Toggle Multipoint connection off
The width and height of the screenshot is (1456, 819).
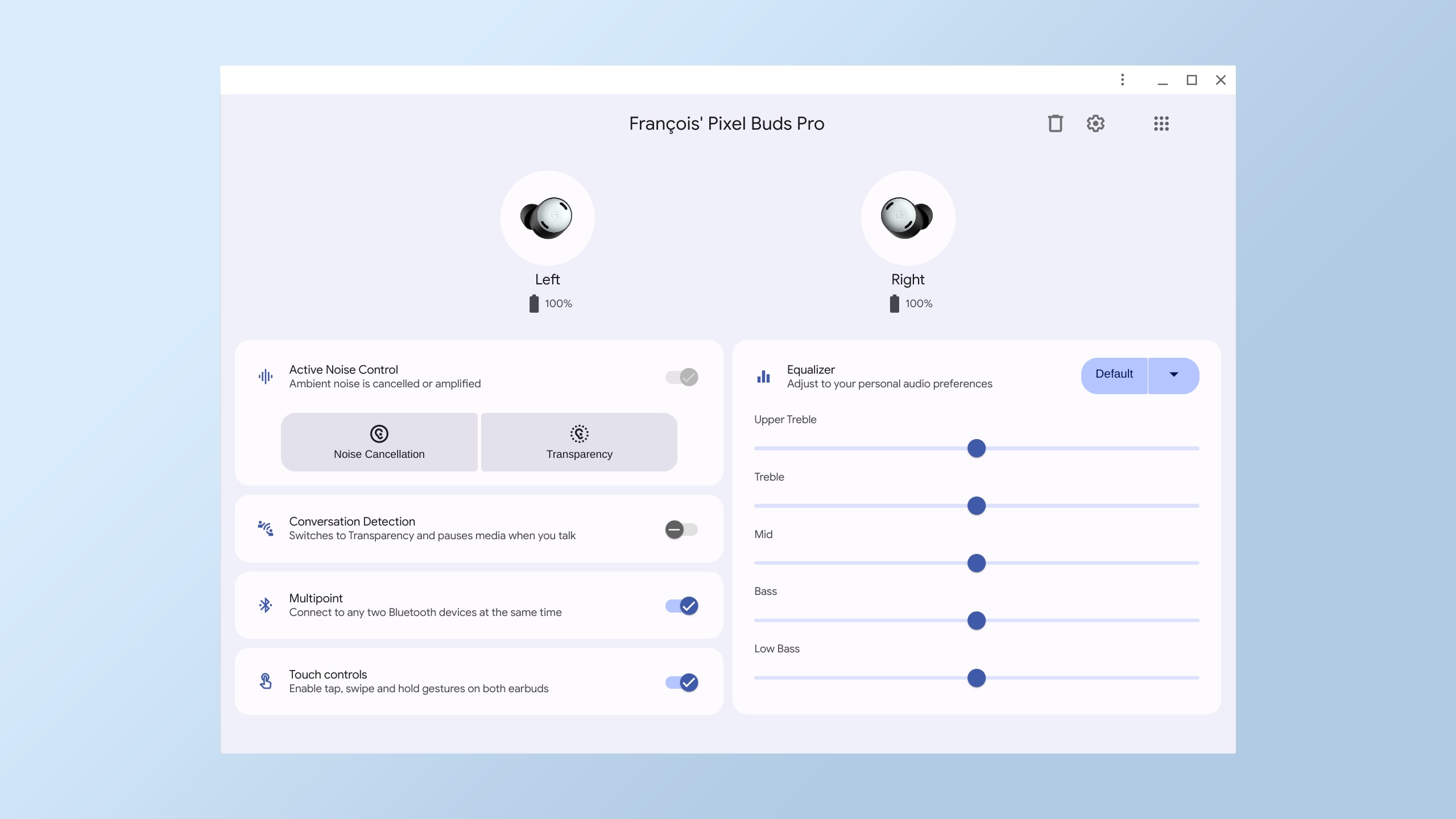pos(681,606)
